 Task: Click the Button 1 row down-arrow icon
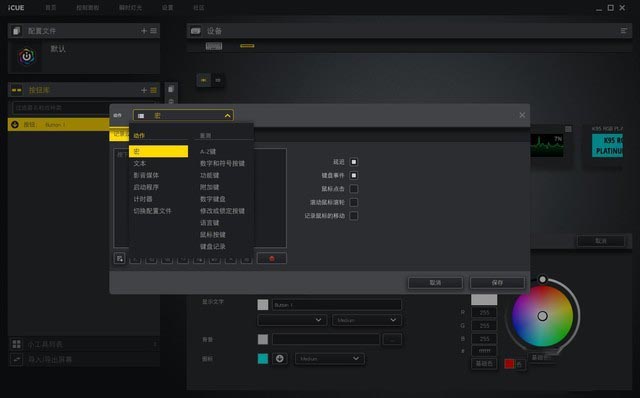pos(15,125)
